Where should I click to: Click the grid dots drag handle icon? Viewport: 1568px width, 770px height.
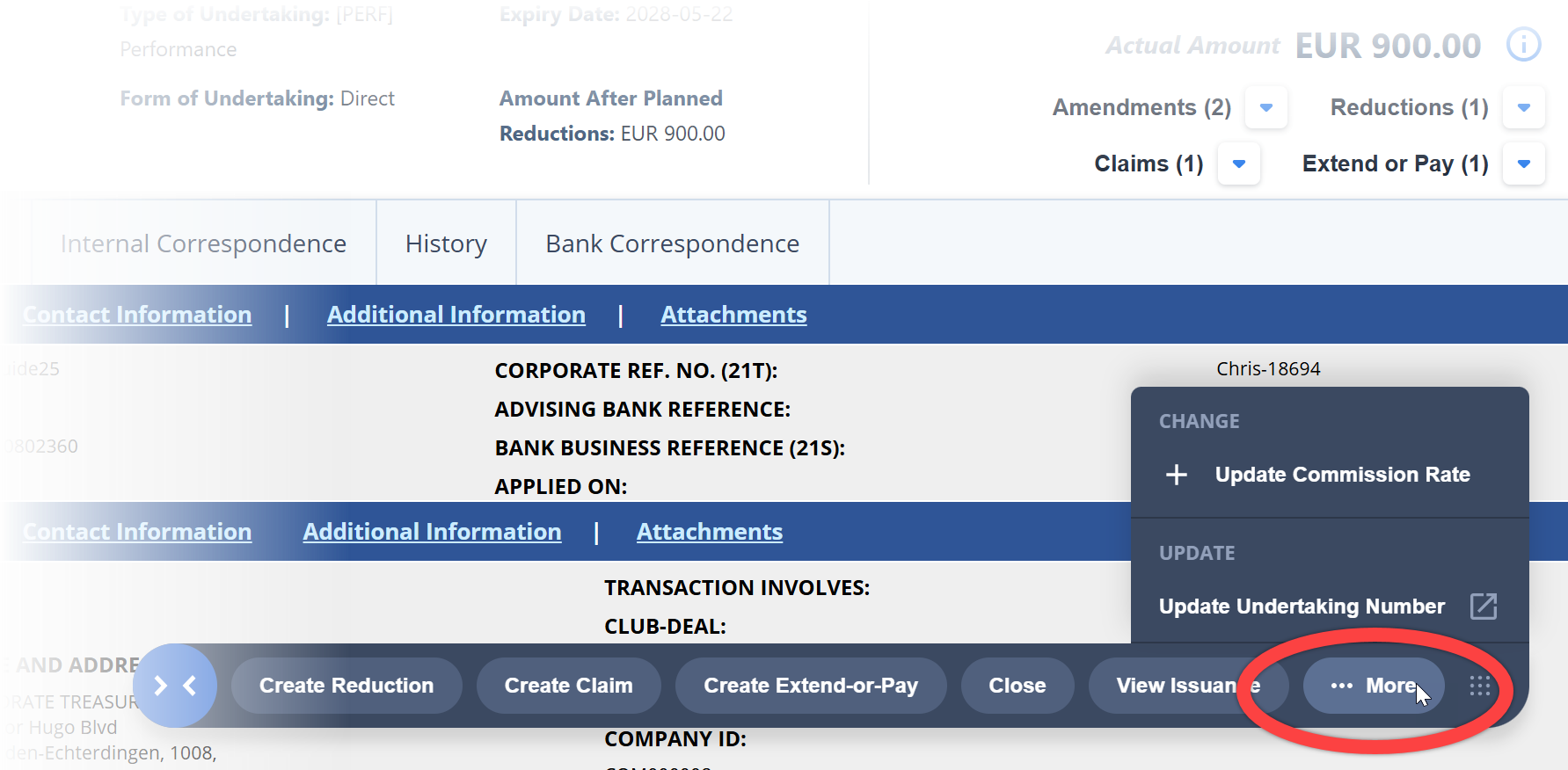click(1480, 686)
